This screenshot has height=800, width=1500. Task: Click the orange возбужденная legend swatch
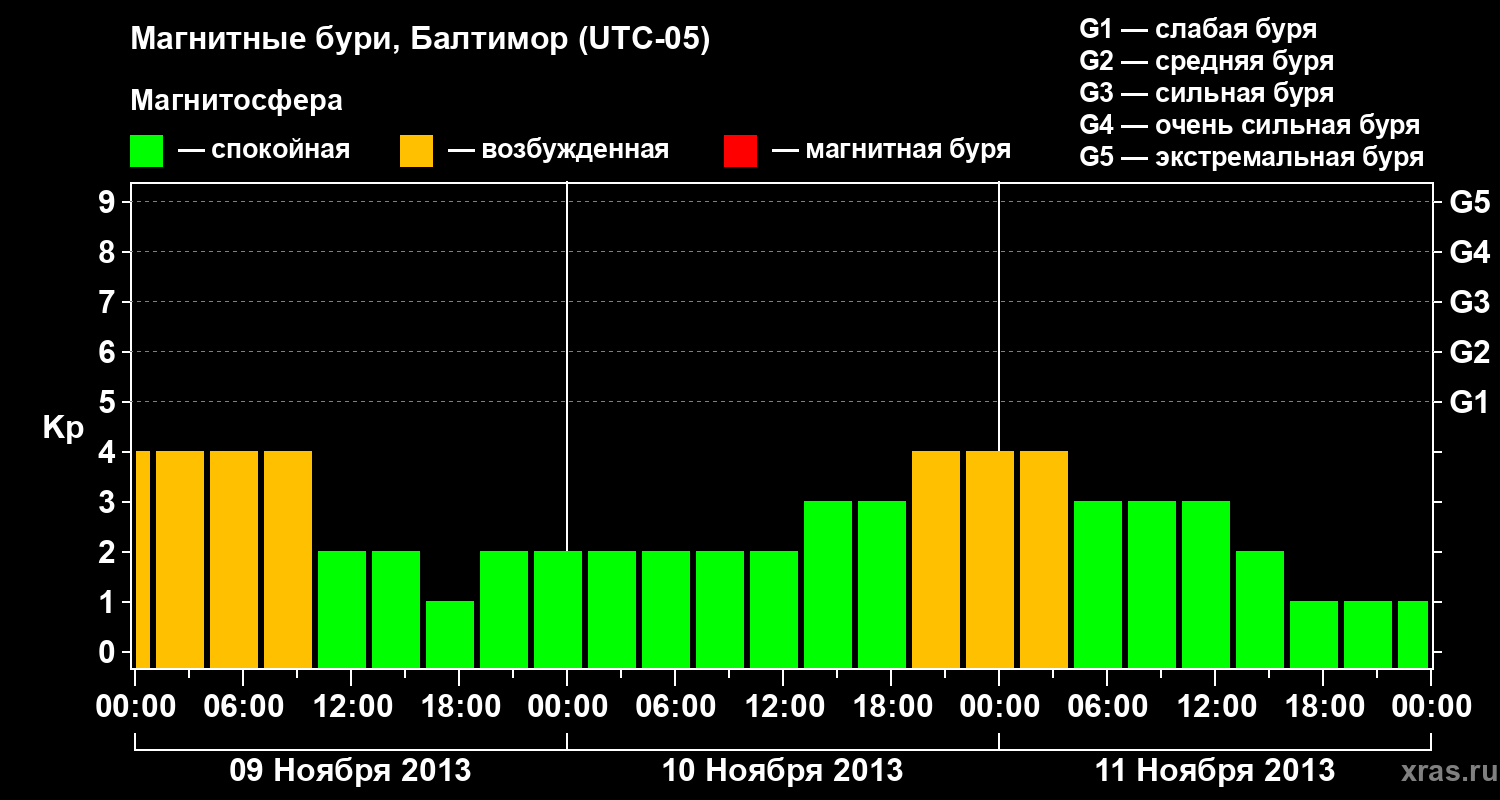417,151
